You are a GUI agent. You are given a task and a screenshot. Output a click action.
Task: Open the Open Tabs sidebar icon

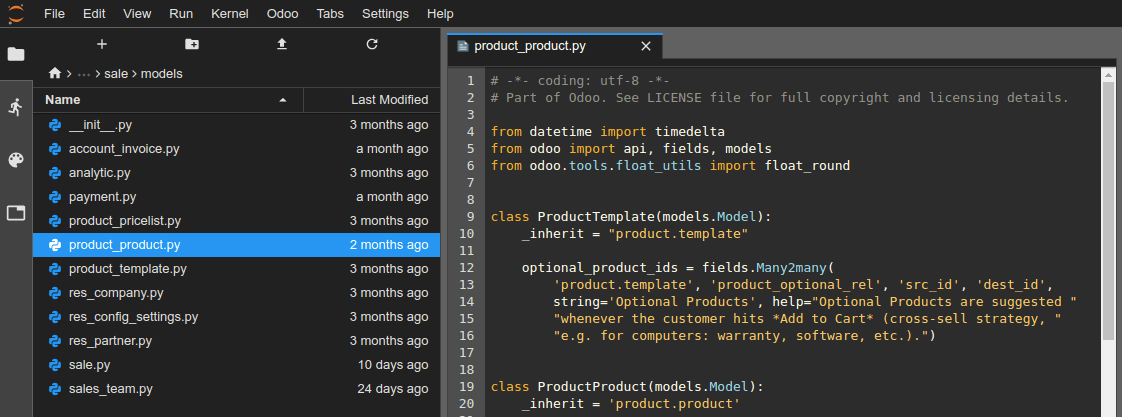(16, 213)
